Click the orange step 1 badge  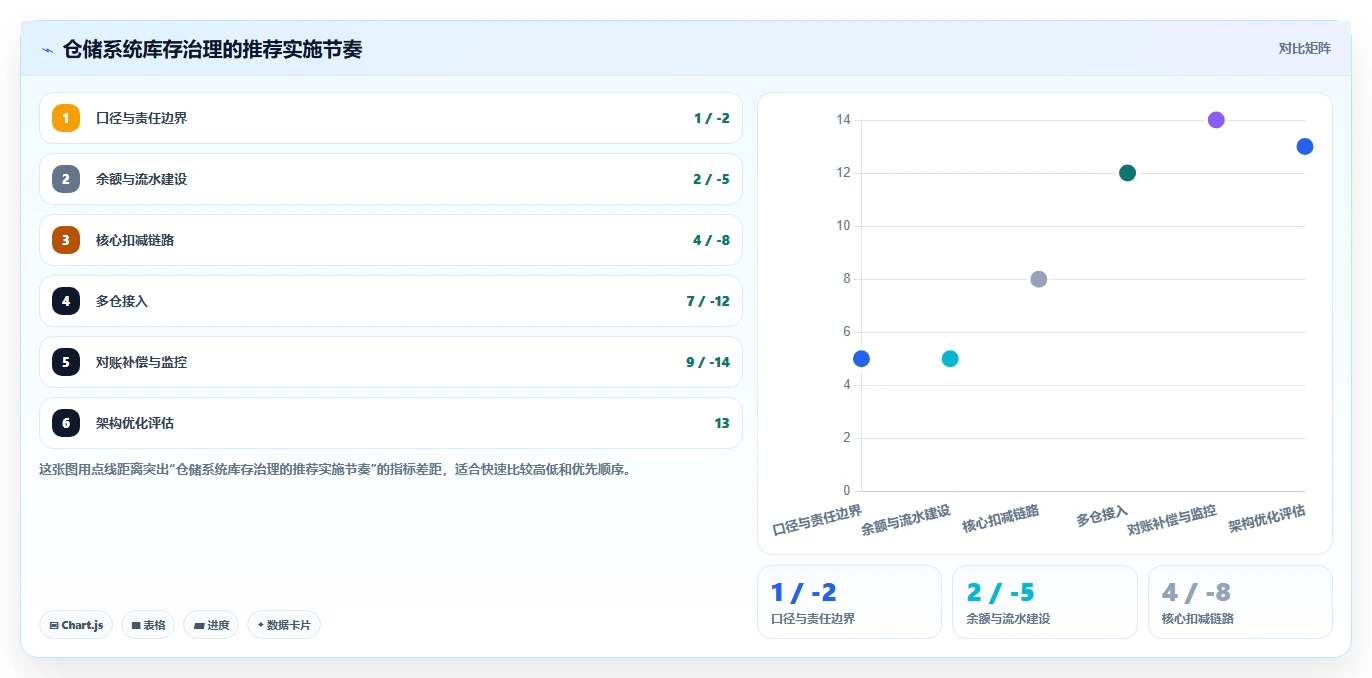pyautogui.click(x=66, y=118)
